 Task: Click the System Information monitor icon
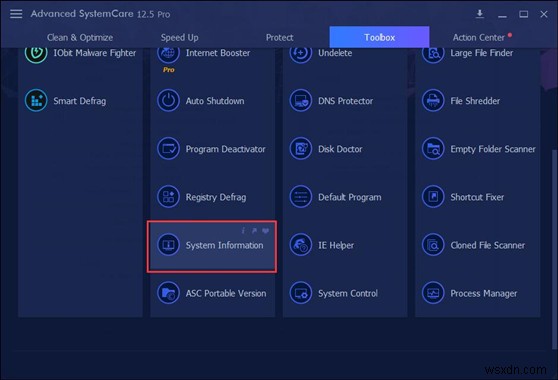pyautogui.click(x=168, y=245)
